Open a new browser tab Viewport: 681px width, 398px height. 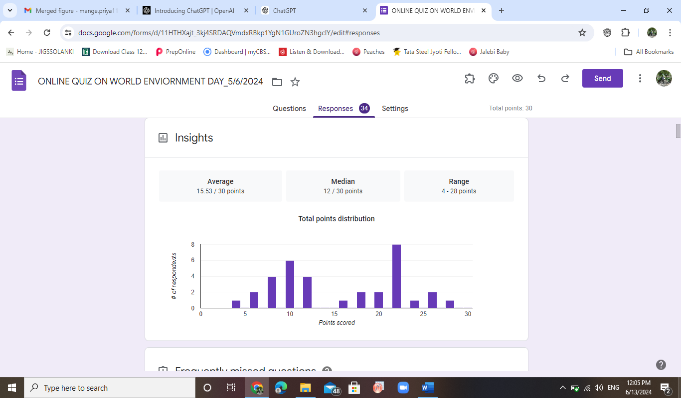pyautogui.click(x=501, y=10)
